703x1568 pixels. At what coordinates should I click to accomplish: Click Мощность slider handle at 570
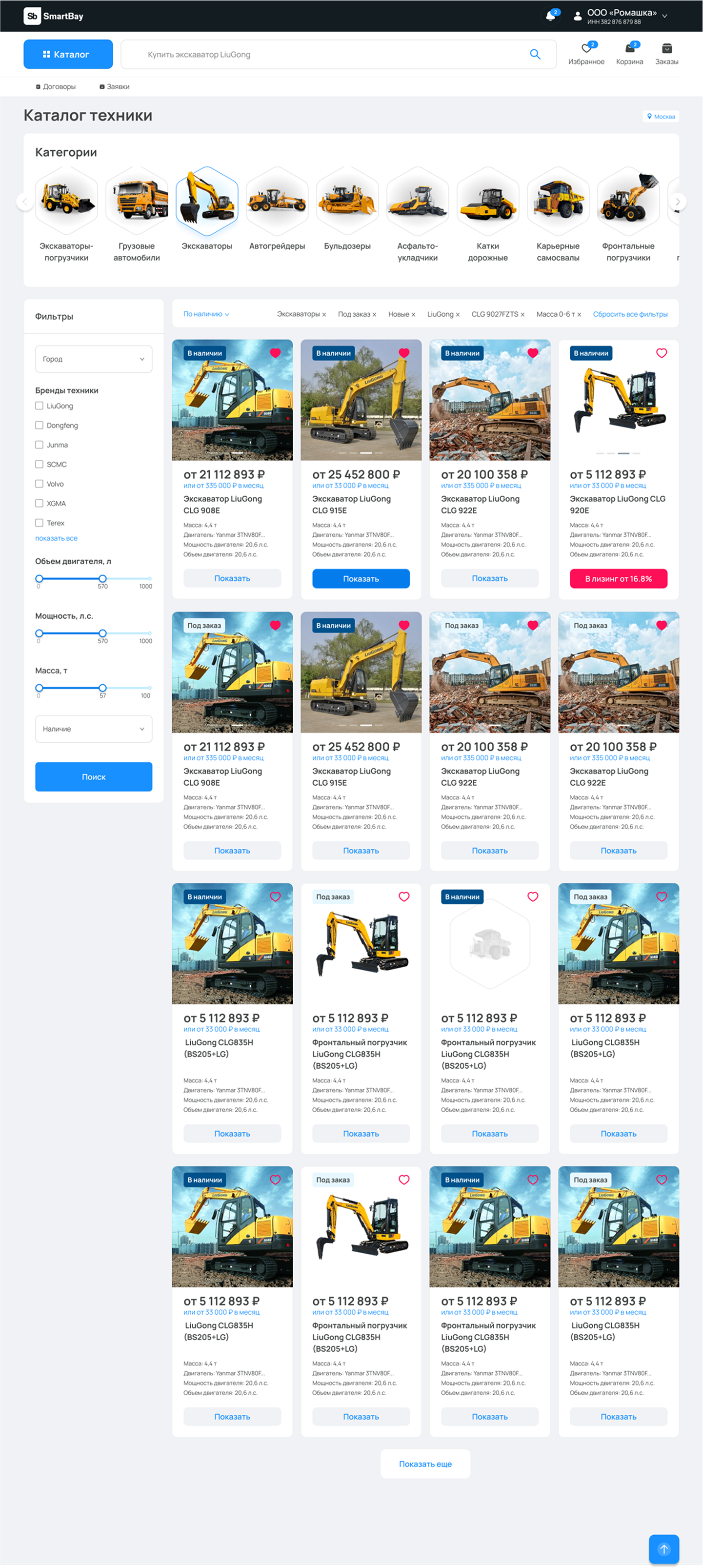click(x=102, y=633)
